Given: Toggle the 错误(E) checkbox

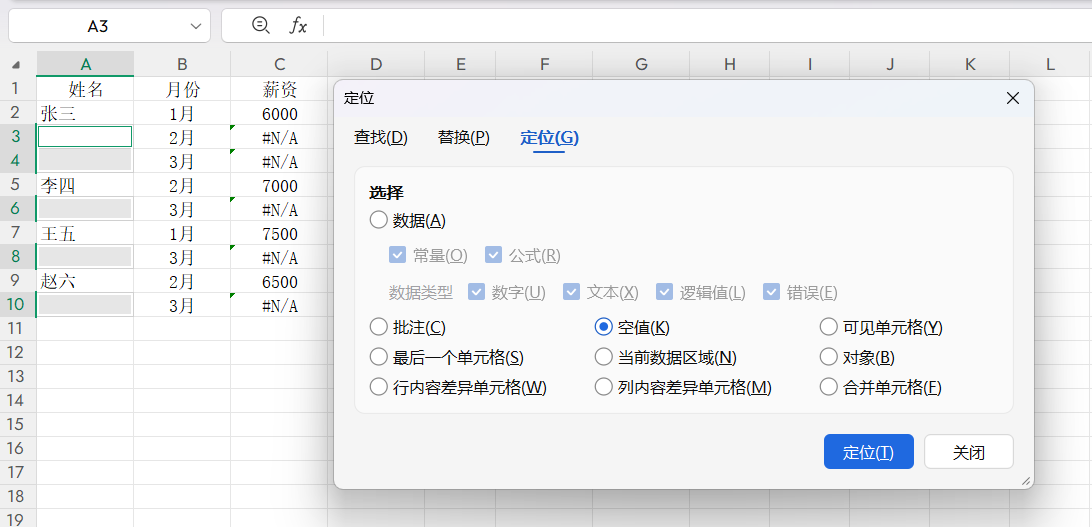Looking at the screenshot, I should (x=771, y=292).
